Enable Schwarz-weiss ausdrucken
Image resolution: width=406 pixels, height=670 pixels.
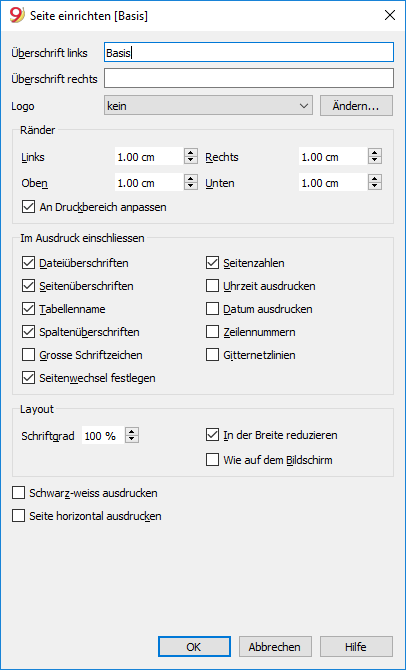click(x=18, y=493)
